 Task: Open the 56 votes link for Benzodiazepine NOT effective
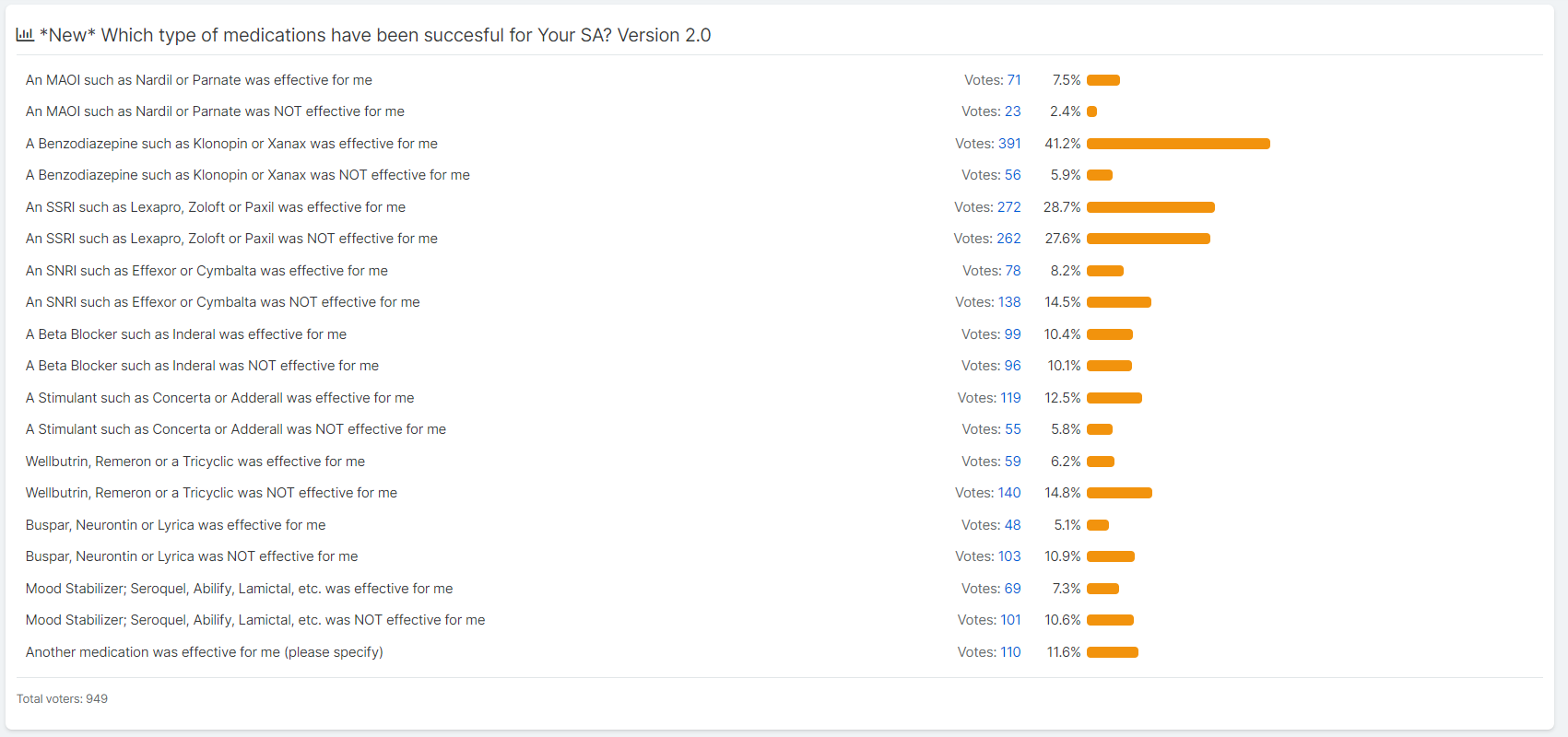(x=1012, y=175)
